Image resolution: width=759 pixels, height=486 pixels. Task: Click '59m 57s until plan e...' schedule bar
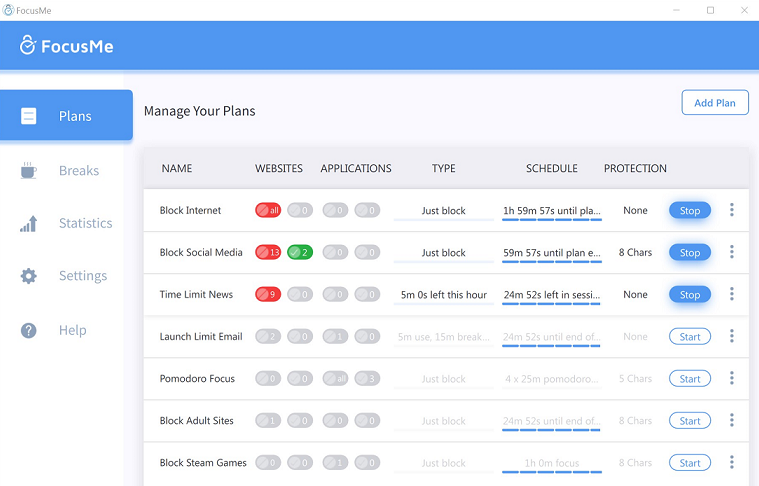[552, 262]
